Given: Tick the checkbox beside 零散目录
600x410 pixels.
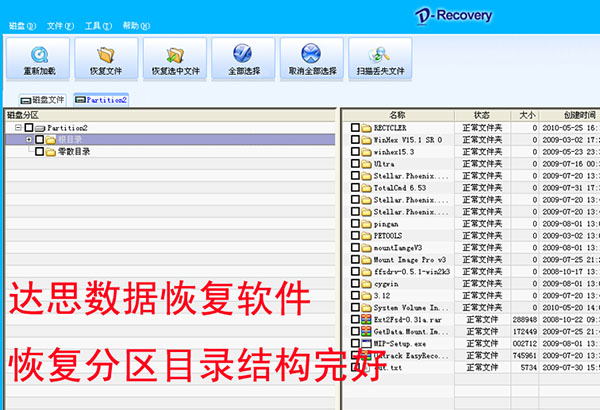Looking at the screenshot, I should (39, 152).
